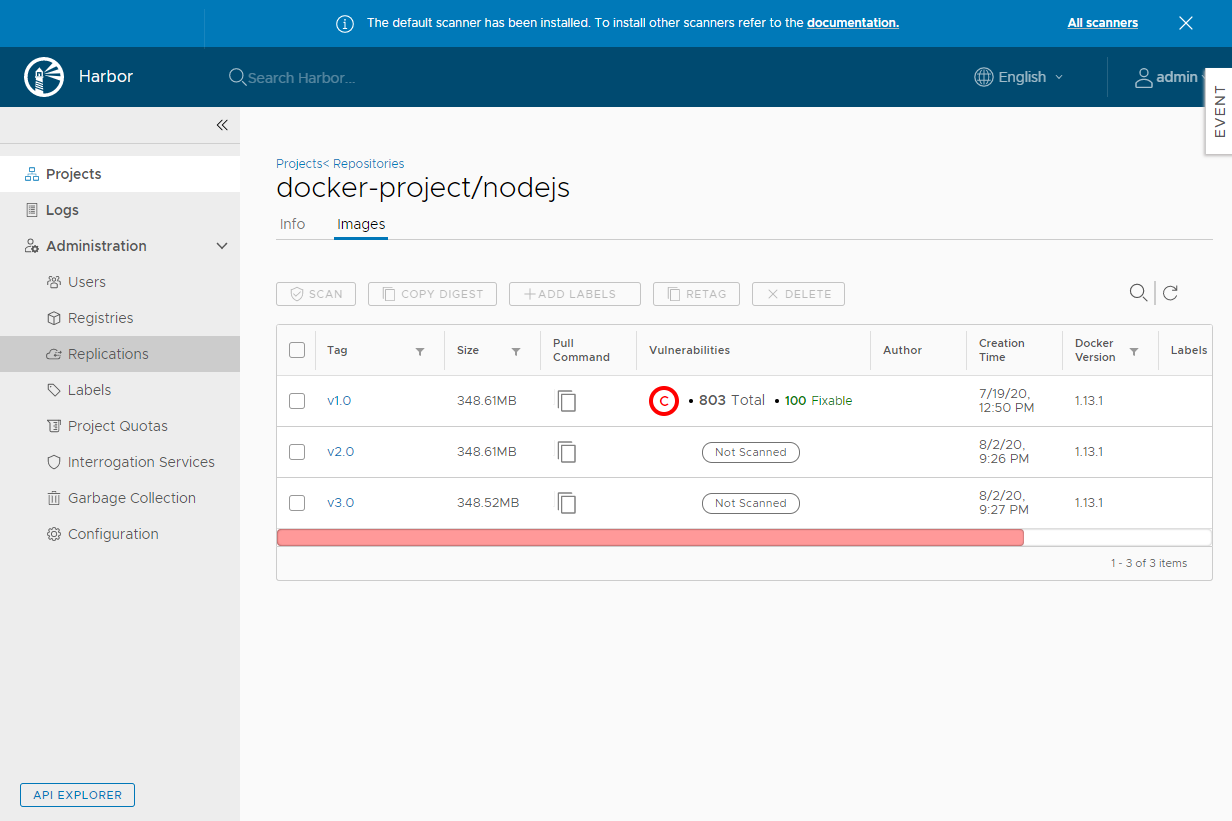
Task: Open the documentation link in banner
Action: click(x=853, y=23)
